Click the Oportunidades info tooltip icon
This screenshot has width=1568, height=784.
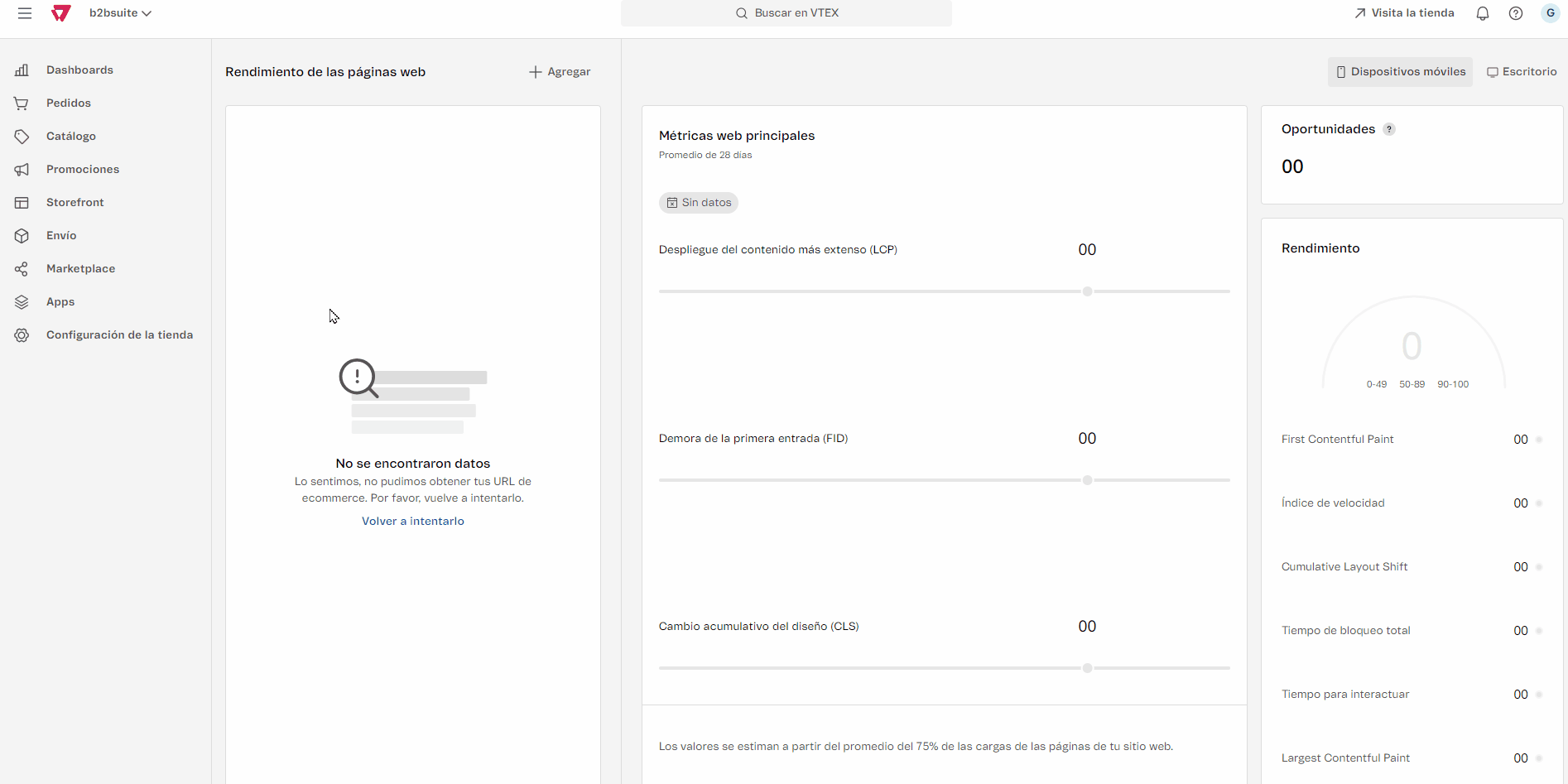point(1389,129)
